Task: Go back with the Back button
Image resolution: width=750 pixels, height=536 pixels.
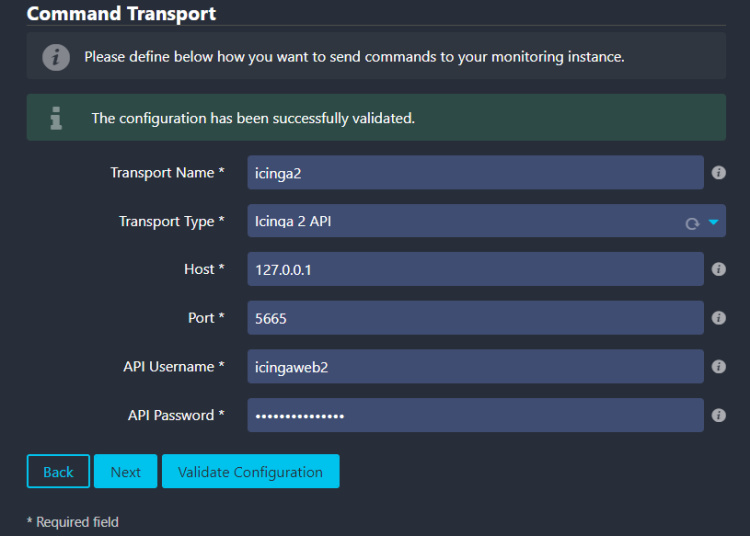Action: [58, 472]
